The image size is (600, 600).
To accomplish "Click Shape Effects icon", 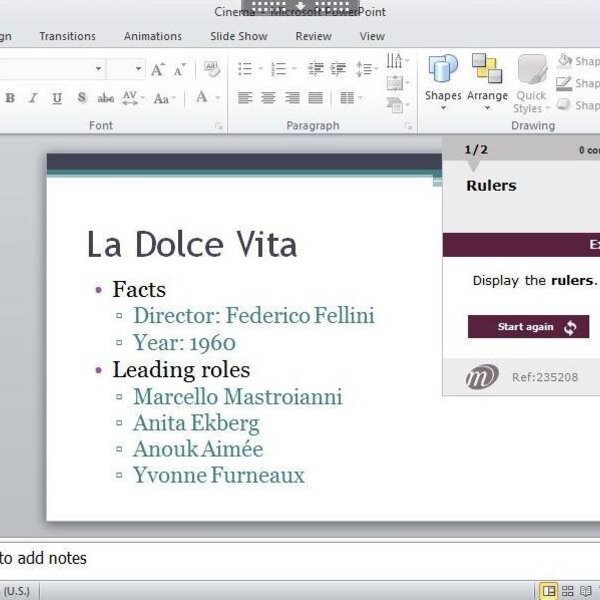I will point(563,104).
